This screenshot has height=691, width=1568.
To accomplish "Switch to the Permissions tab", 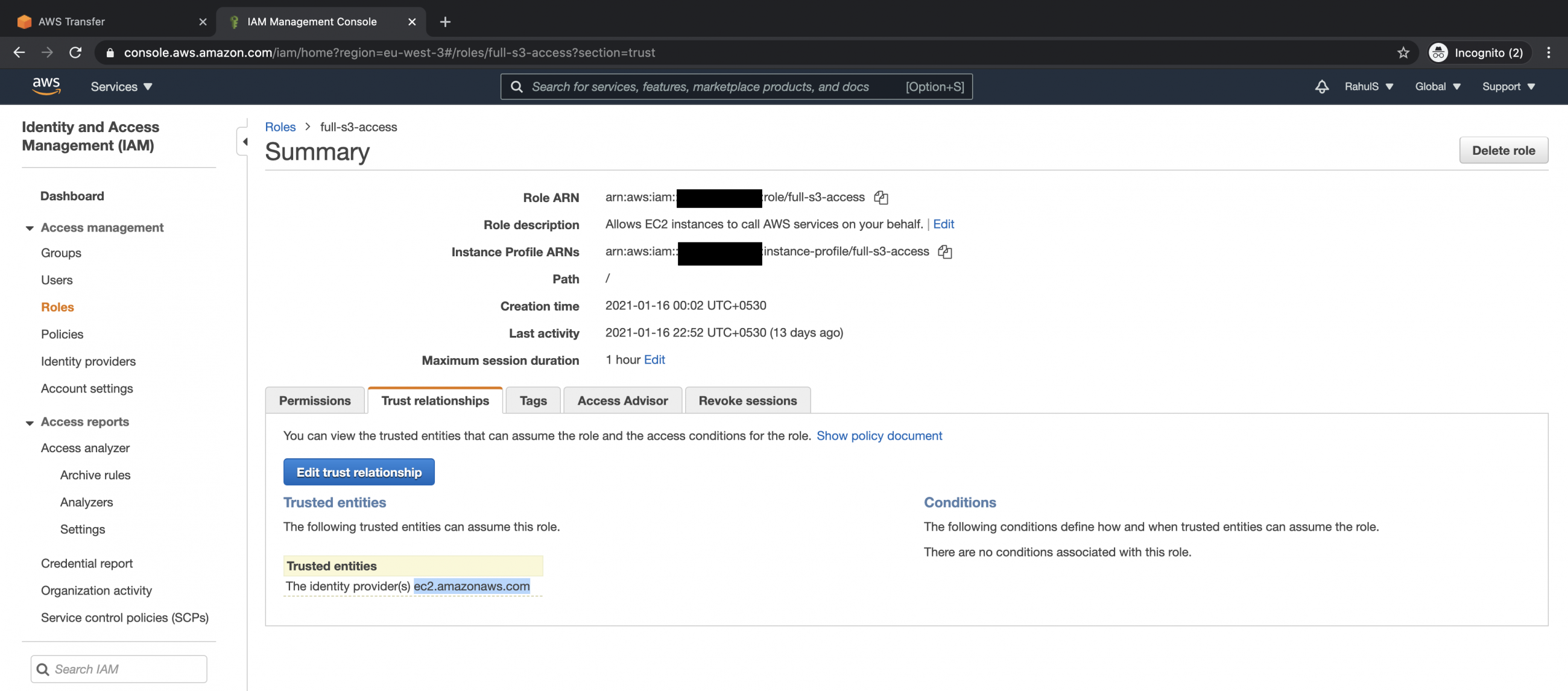I will [x=314, y=400].
